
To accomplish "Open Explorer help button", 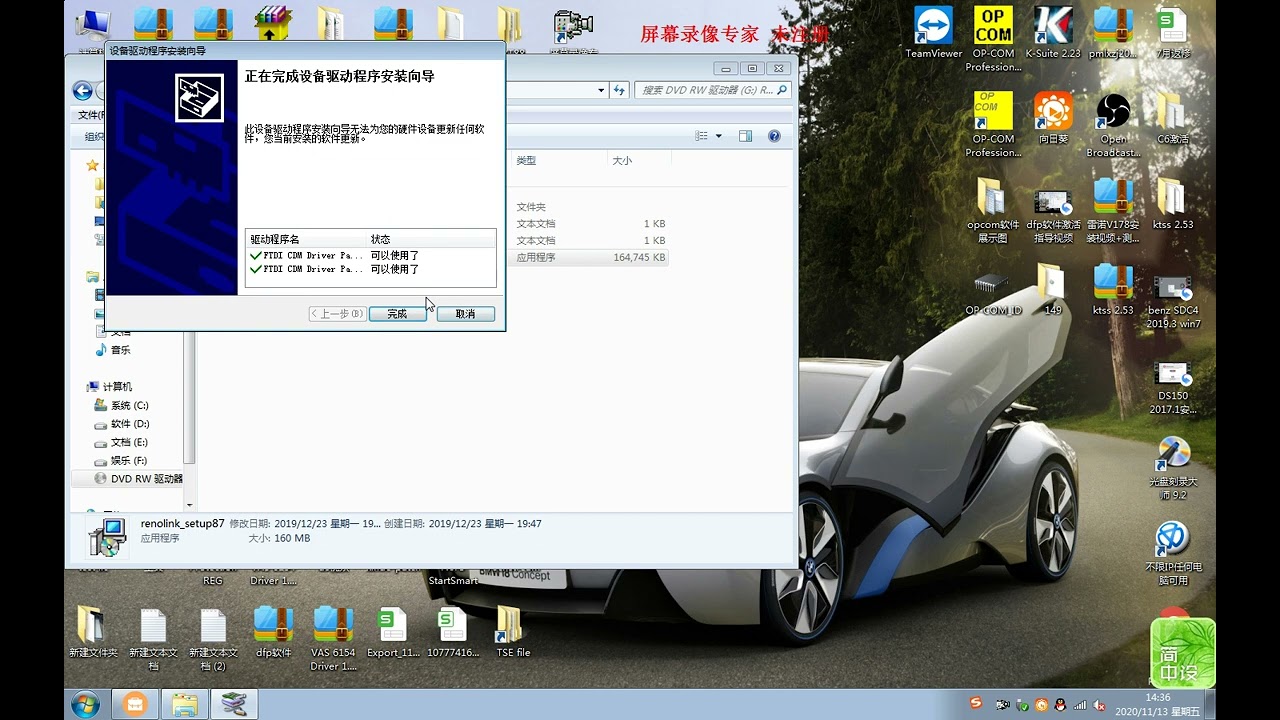I will [x=773, y=136].
